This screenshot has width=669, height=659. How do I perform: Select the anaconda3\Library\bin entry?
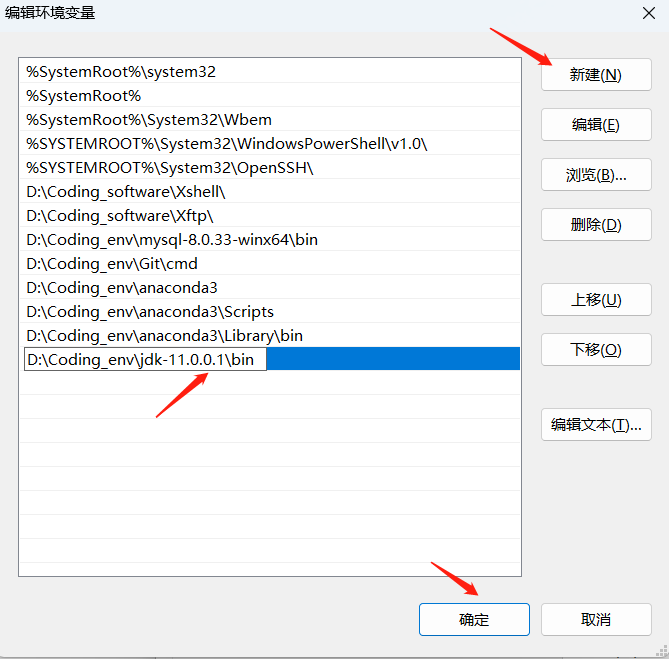(x=270, y=335)
